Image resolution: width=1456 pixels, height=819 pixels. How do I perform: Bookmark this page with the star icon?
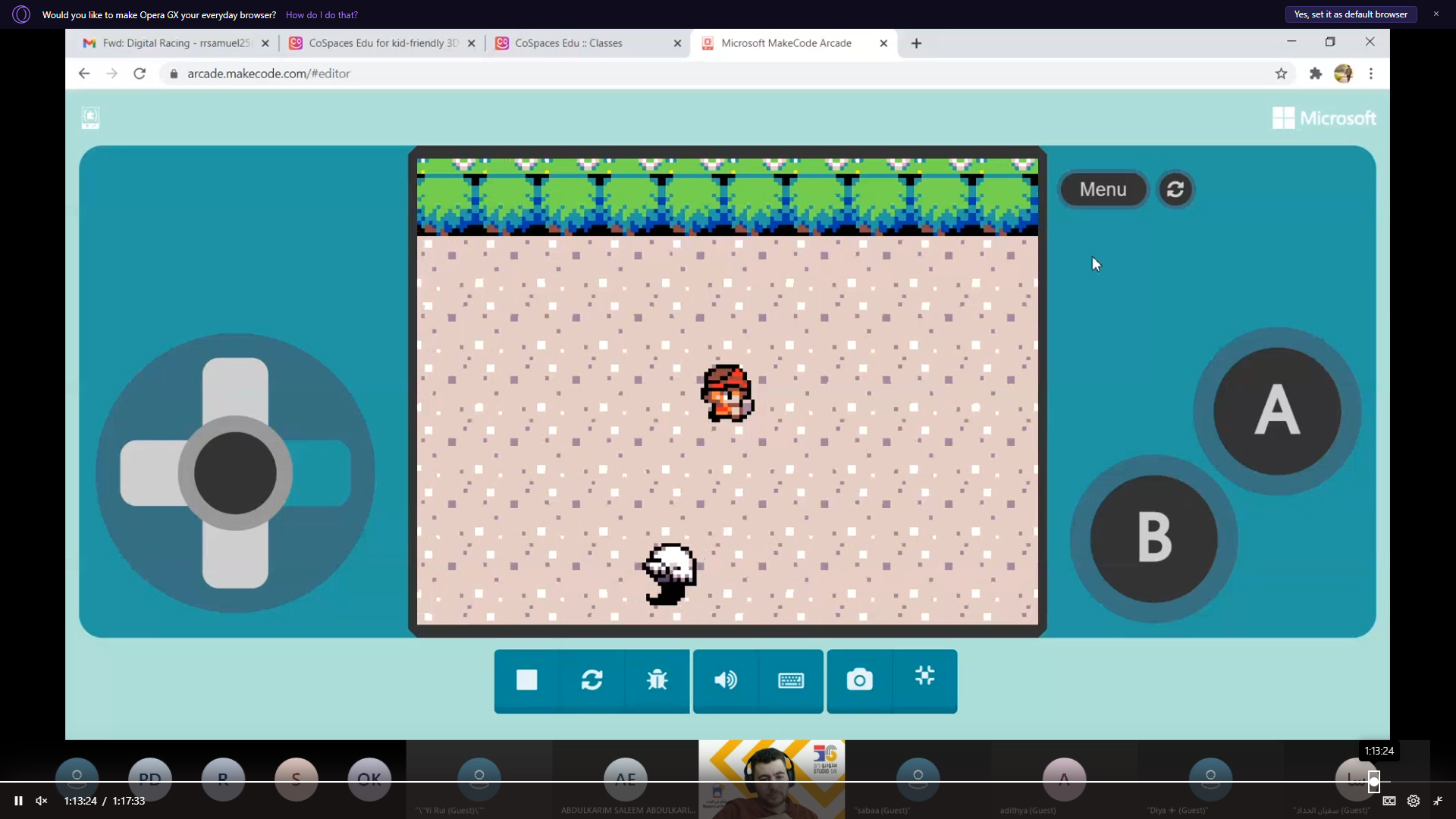coord(1281,74)
